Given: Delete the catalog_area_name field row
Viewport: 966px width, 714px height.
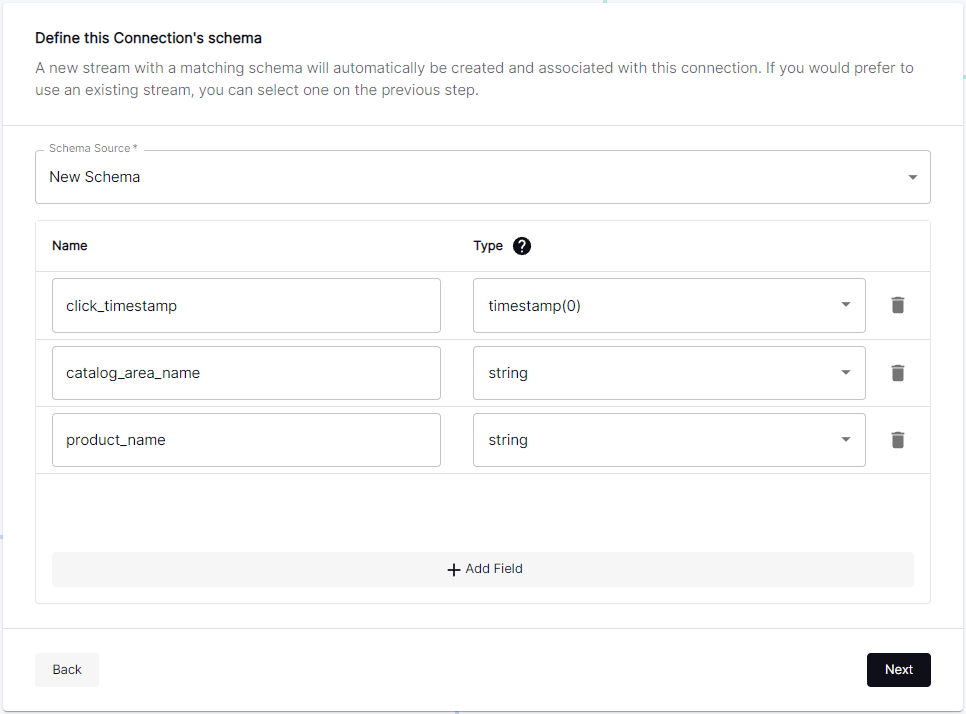Looking at the screenshot, I should 897,373.
